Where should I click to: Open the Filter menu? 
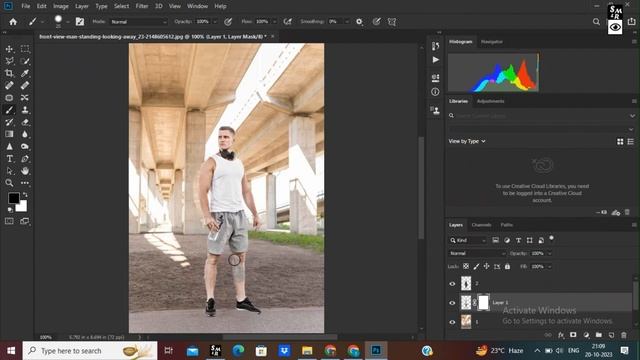pyautogui.click(x=142, y=6)
